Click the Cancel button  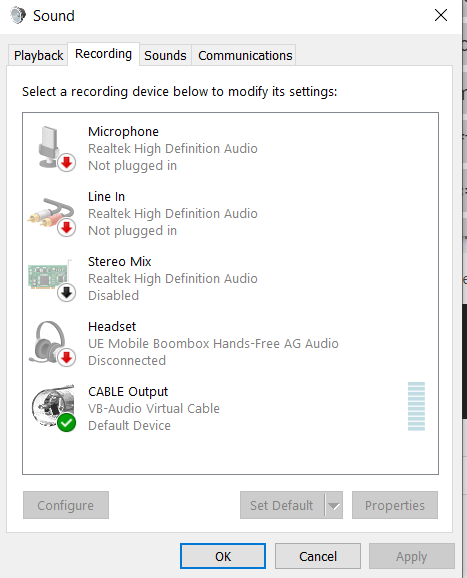coord(318,556)
